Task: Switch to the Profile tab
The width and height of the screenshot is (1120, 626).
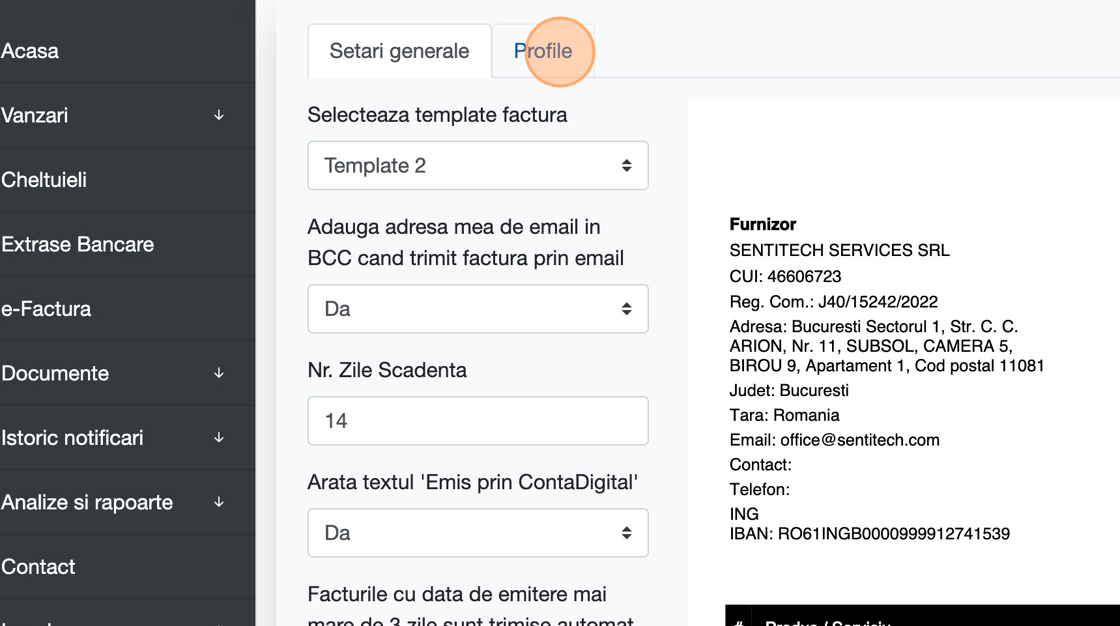Action: click(x=543, y=51)
